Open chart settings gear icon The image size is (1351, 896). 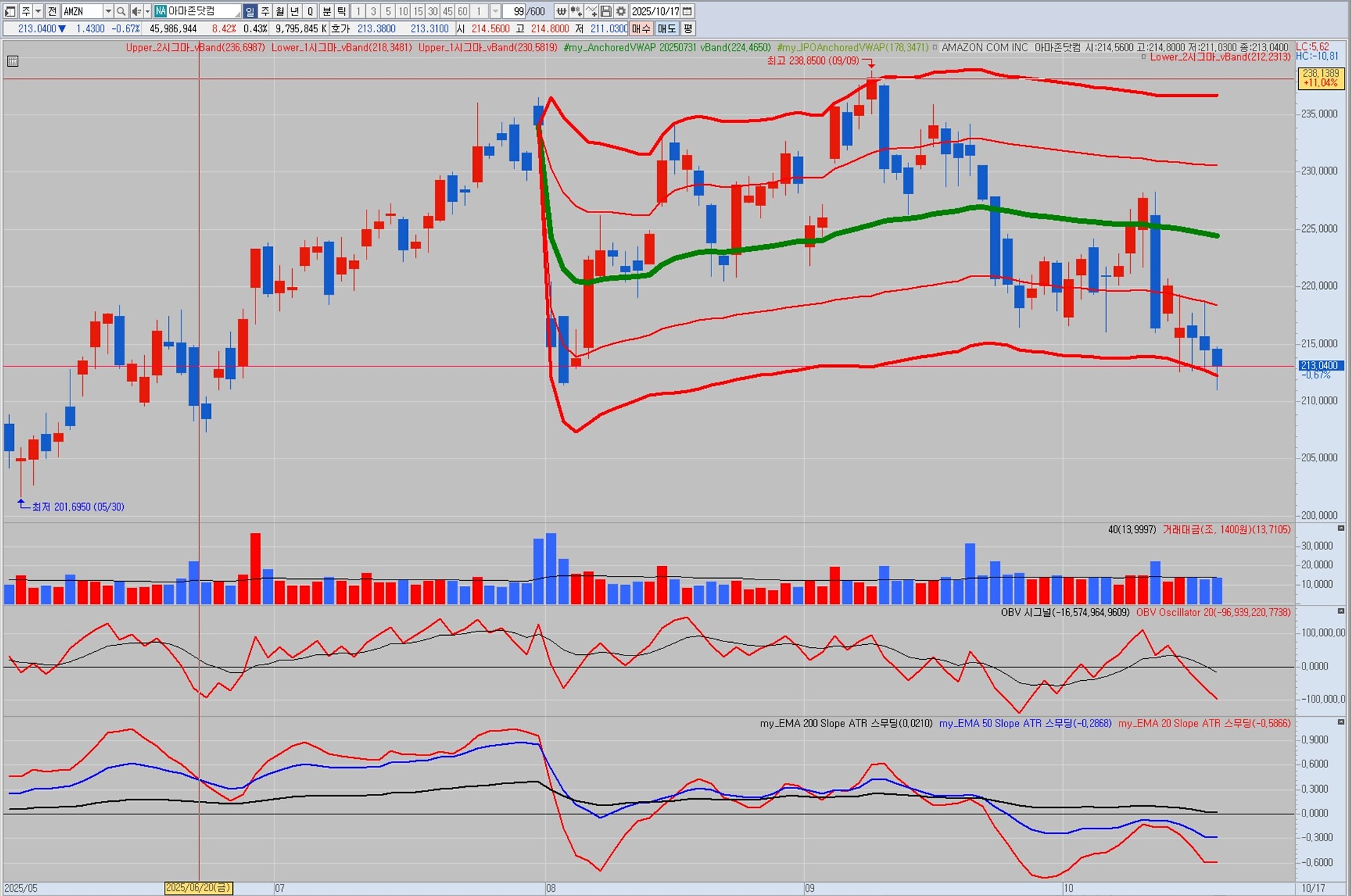tap(621, 11)
